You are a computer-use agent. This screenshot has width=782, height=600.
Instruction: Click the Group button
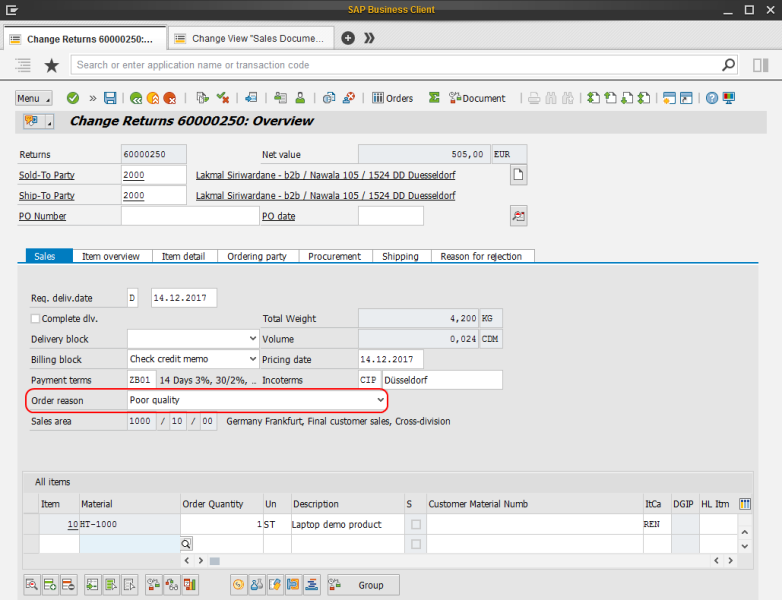click(363, 585)
